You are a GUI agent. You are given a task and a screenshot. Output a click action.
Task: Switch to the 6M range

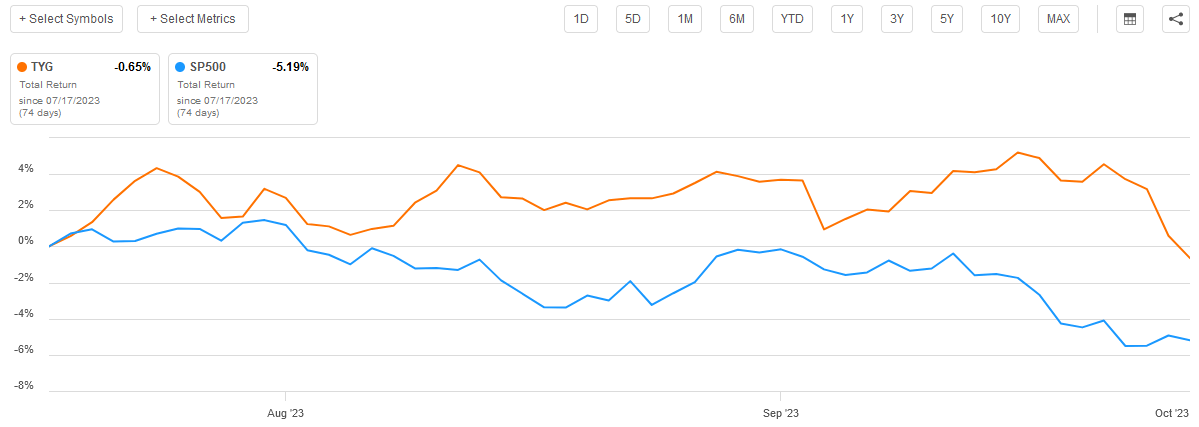737,19
